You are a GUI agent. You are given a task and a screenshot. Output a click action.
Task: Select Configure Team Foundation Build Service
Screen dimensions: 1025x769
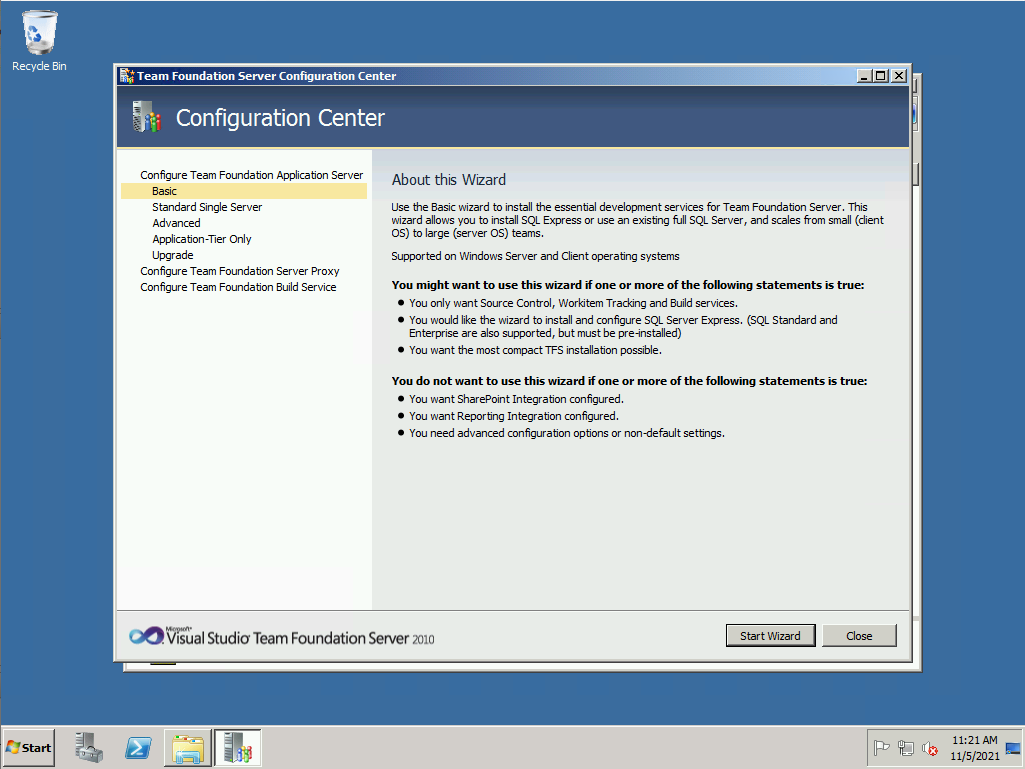click(238, 287)
